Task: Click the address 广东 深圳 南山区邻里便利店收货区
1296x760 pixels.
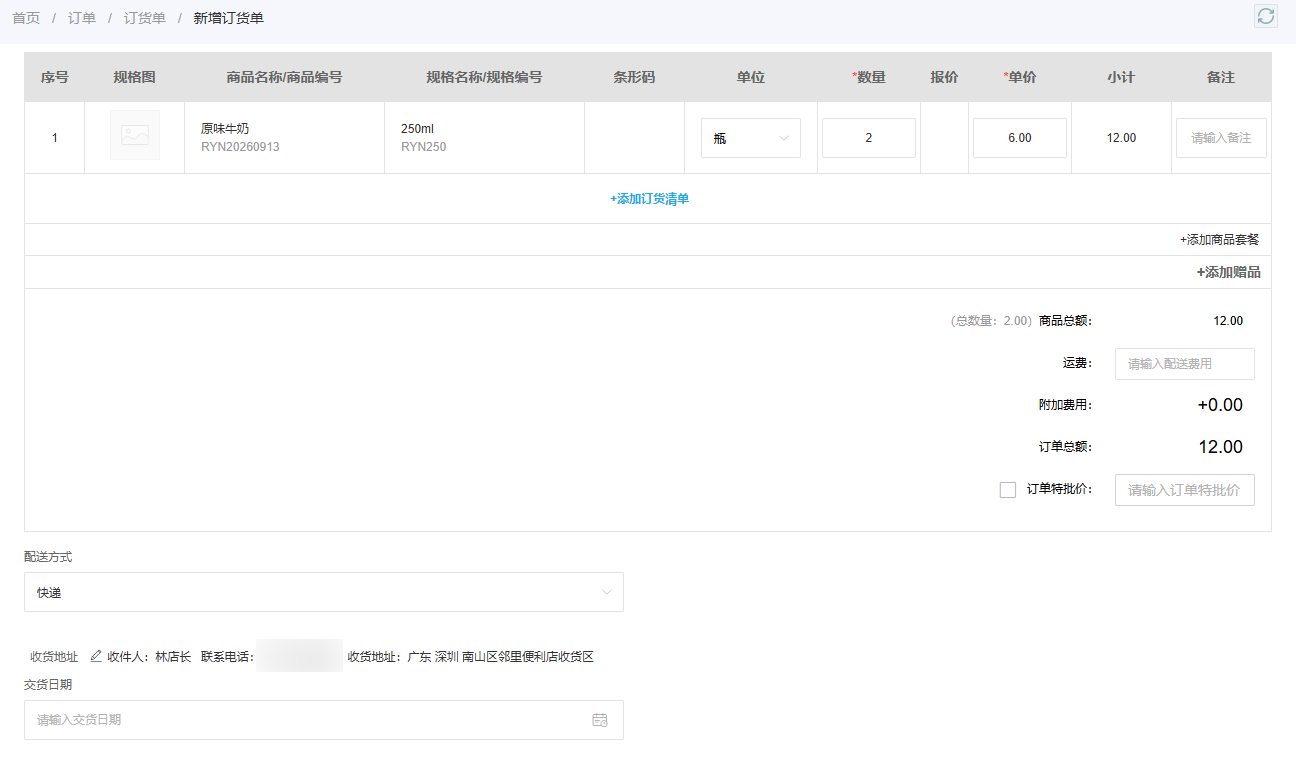Action: (501, 657)
